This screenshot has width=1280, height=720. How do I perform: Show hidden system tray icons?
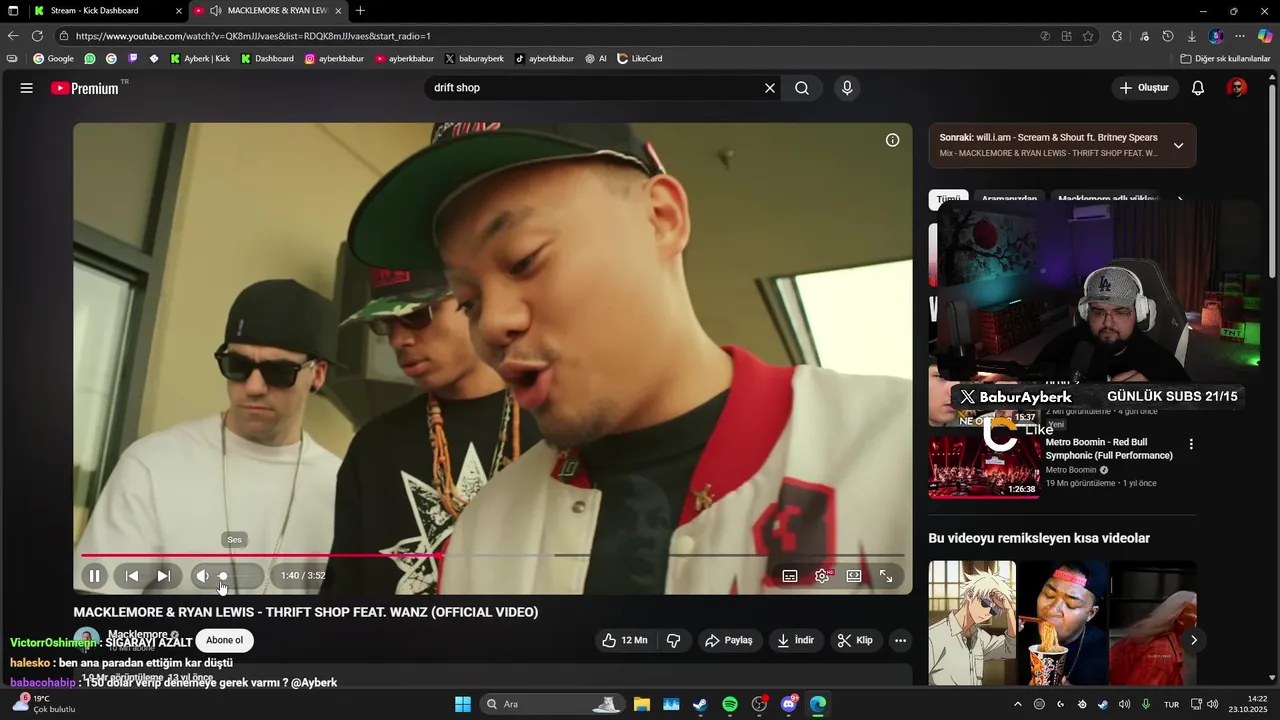pos(1018,704)
